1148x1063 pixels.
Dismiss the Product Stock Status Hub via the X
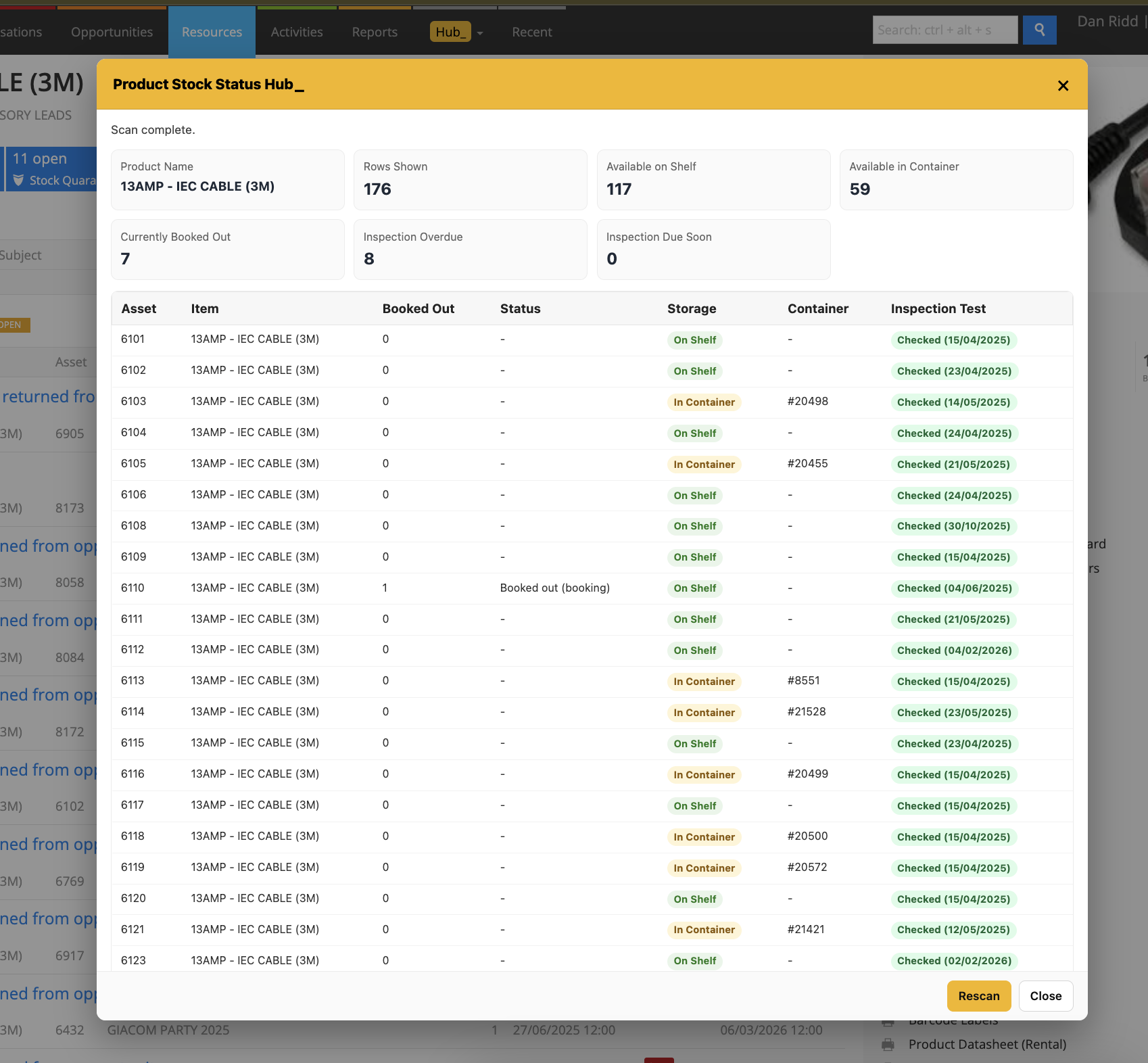(1063, 86)
